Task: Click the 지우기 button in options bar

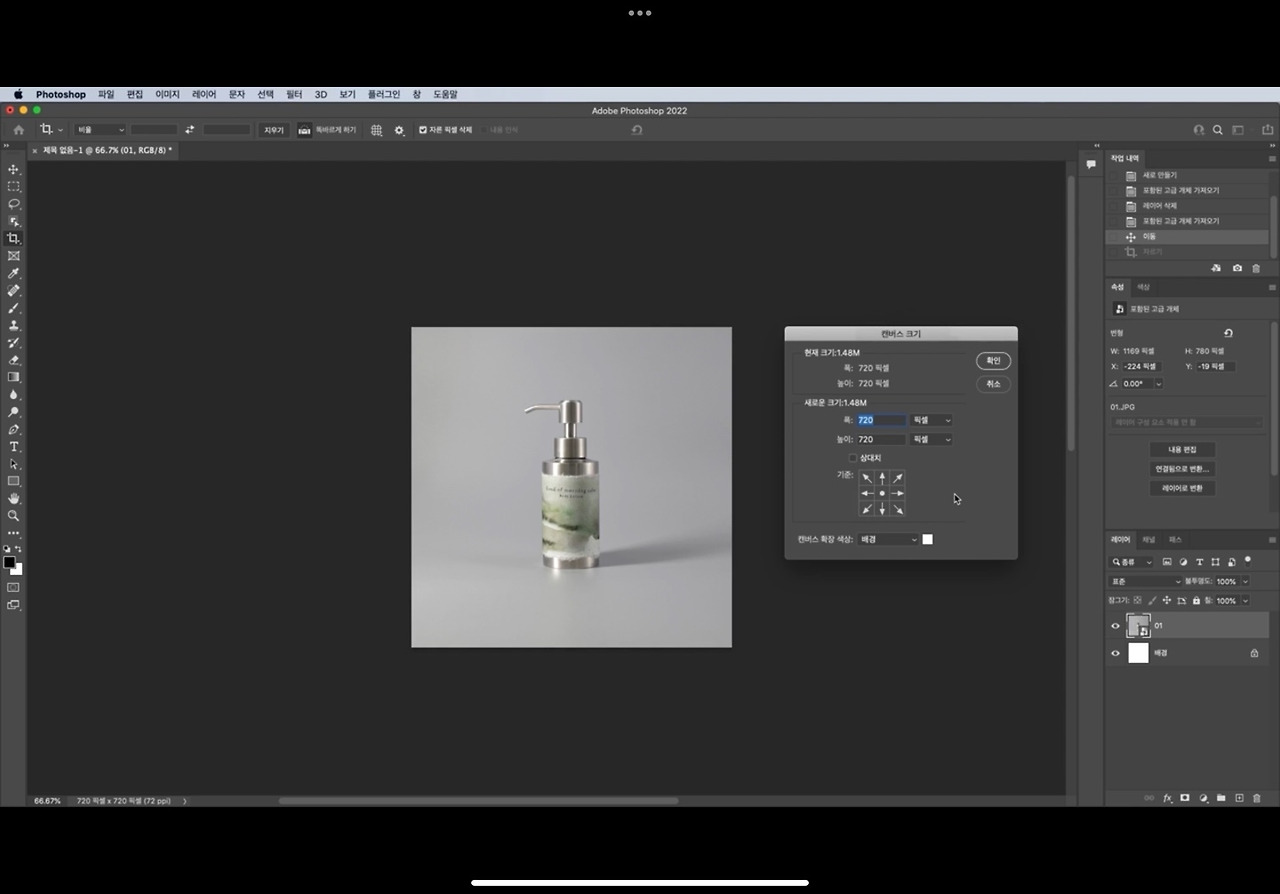Action: click(x=274, y=130)
